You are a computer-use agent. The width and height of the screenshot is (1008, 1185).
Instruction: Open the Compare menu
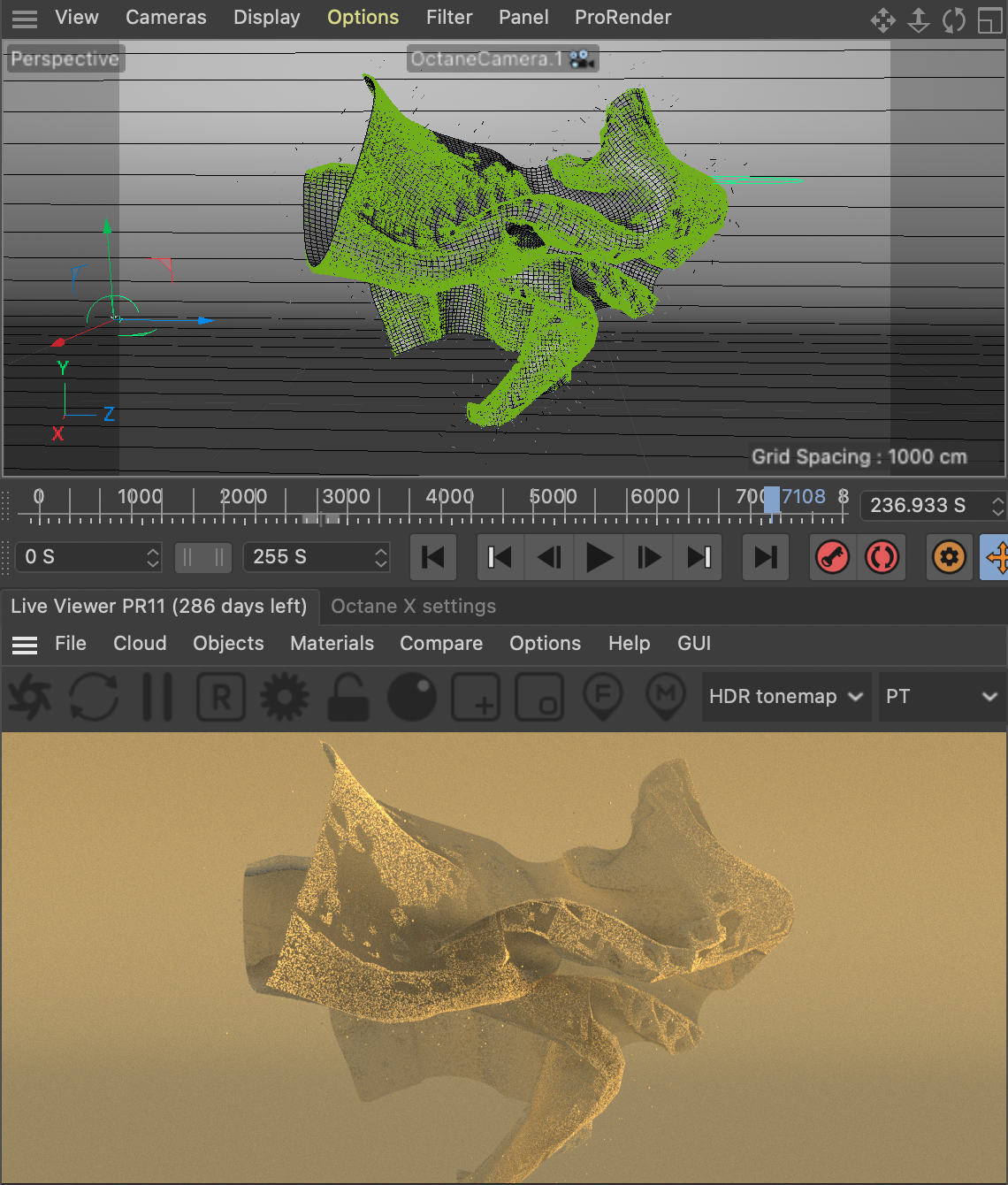click(x=441, y=643)
